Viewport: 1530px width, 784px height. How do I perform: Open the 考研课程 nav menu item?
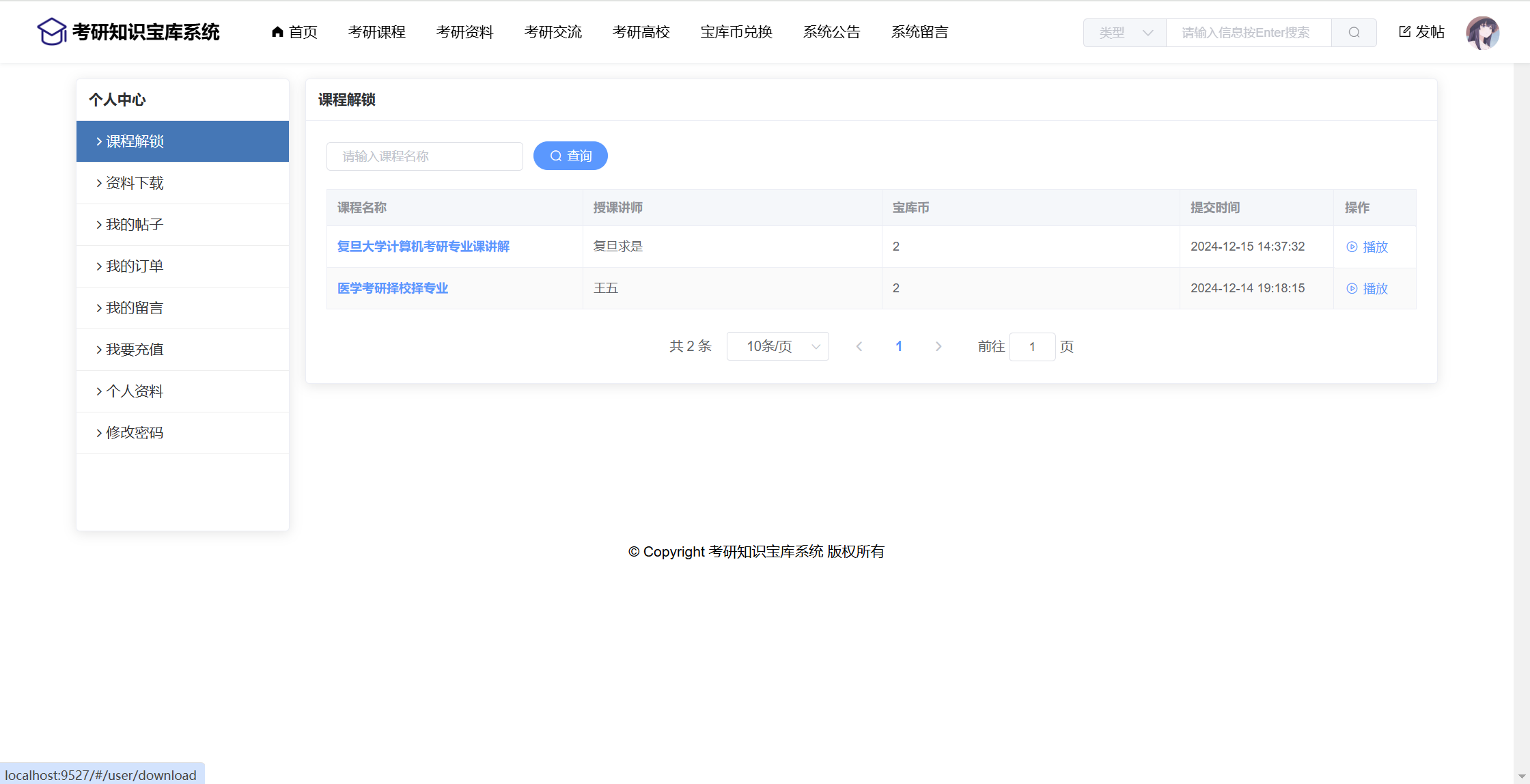[x=377, y=32]
